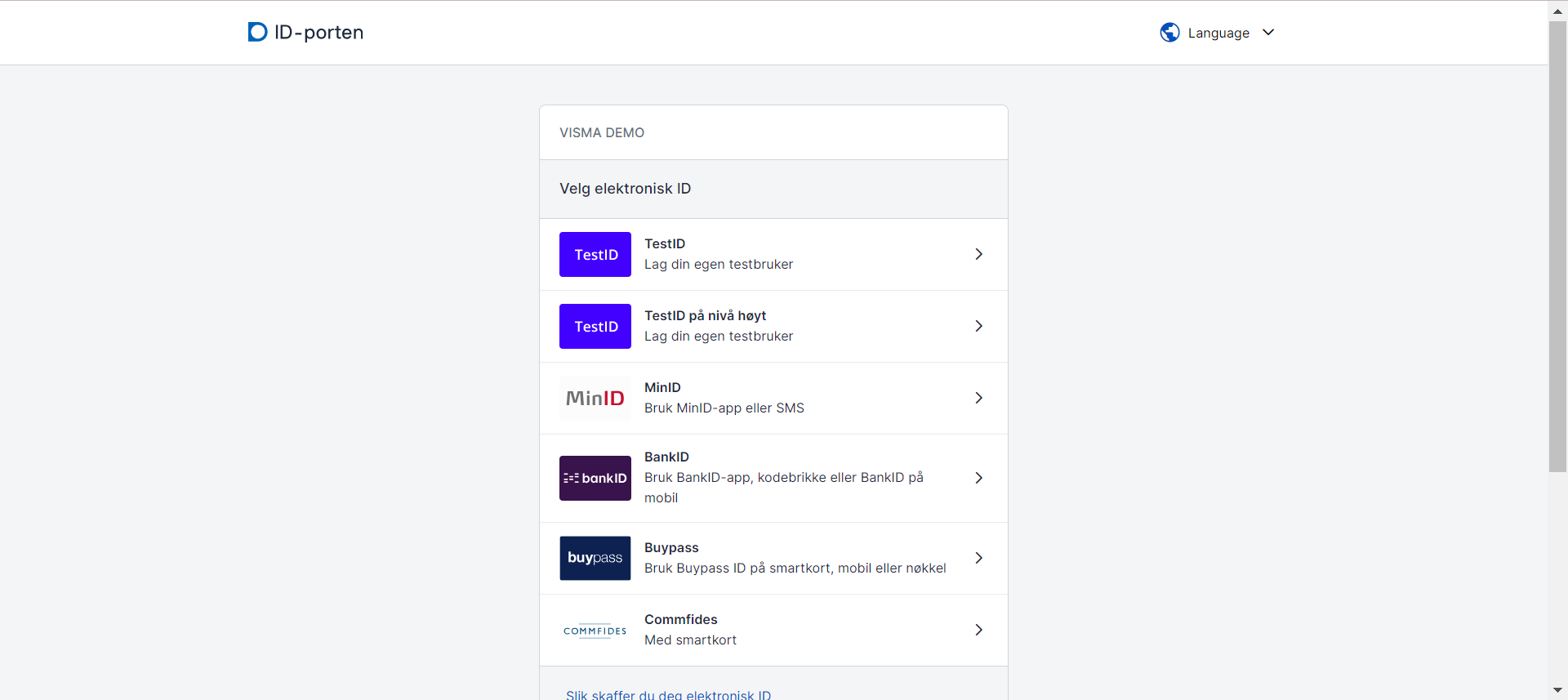Click 'VISMA DEMO' header text
The image size is (1568, 700).
pyautogui.click(x=602, y=132)
